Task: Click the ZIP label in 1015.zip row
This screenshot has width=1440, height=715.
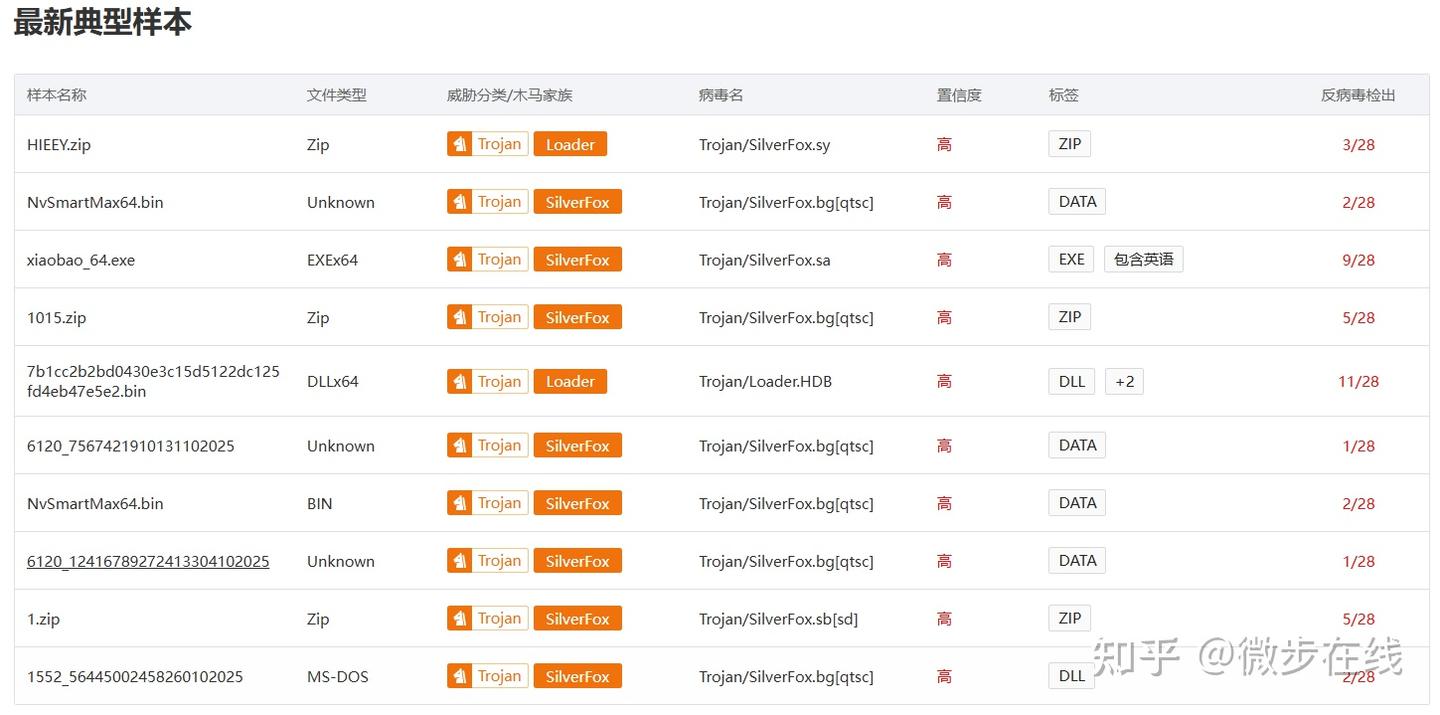Action: 1070,317
